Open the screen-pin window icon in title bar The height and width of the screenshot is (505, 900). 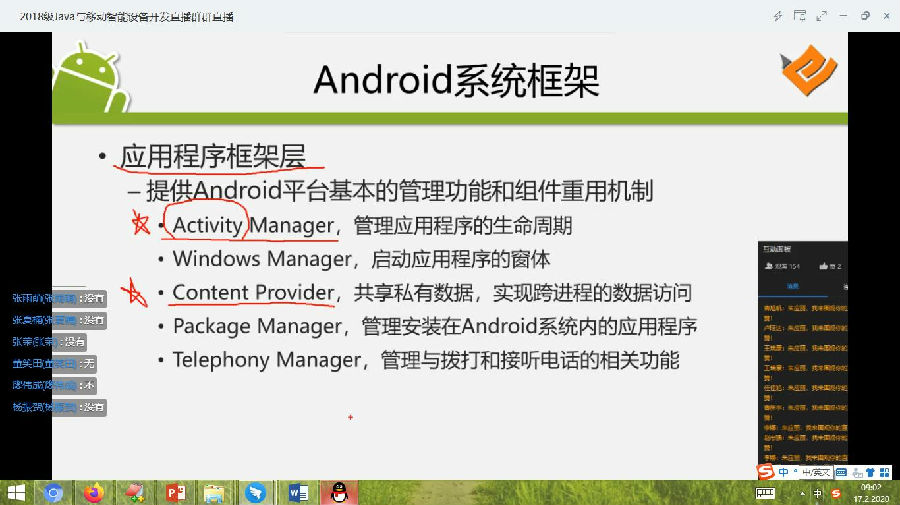click(800, 16)
